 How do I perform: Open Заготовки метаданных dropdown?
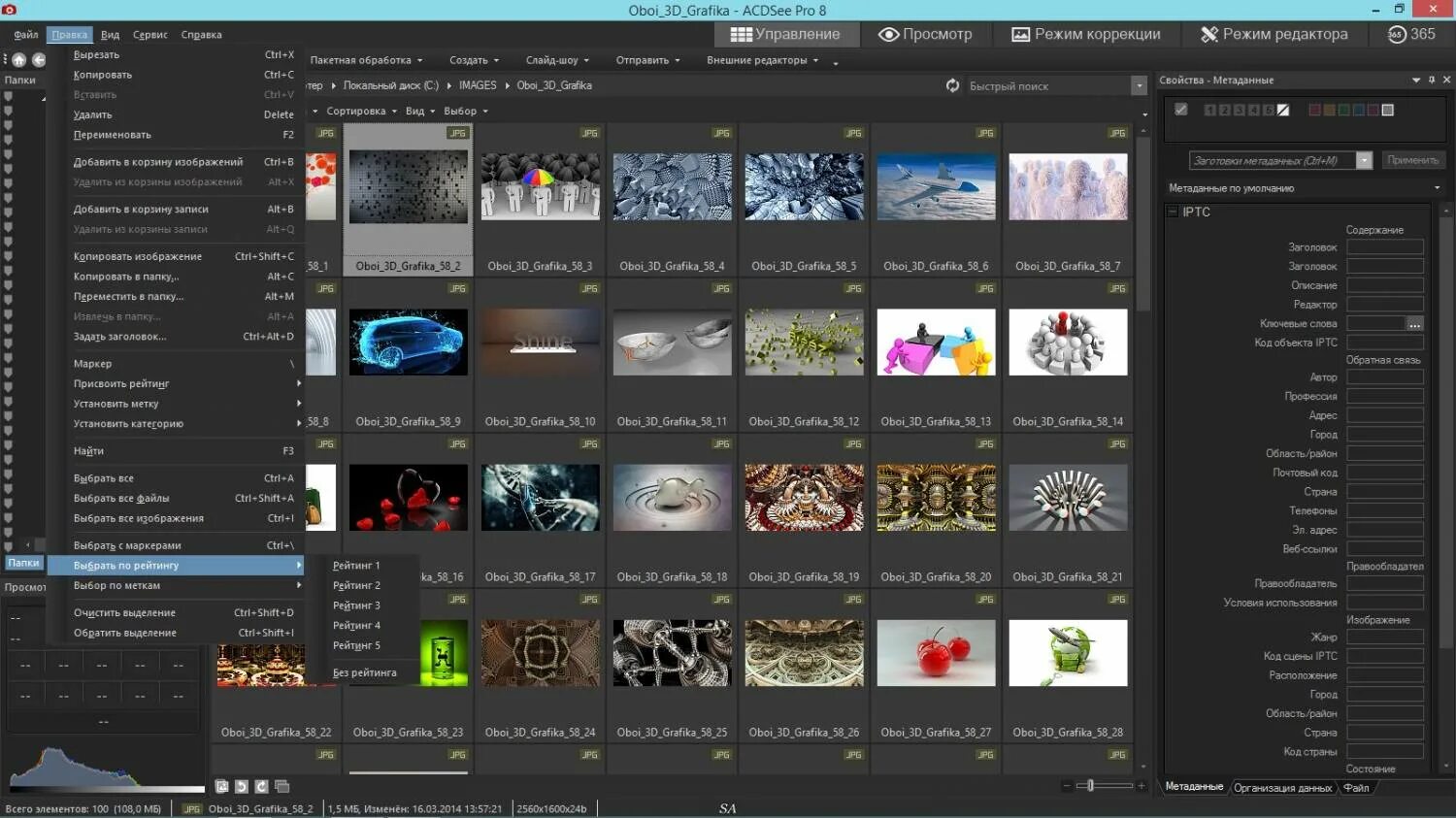(x=1364, y=160)
